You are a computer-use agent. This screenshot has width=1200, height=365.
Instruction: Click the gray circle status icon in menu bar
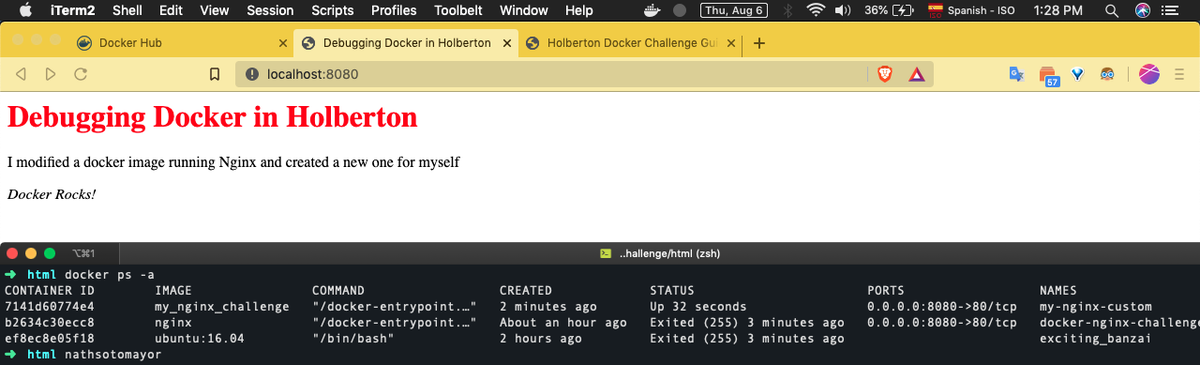pyautogui.click(x=681, y=11)
